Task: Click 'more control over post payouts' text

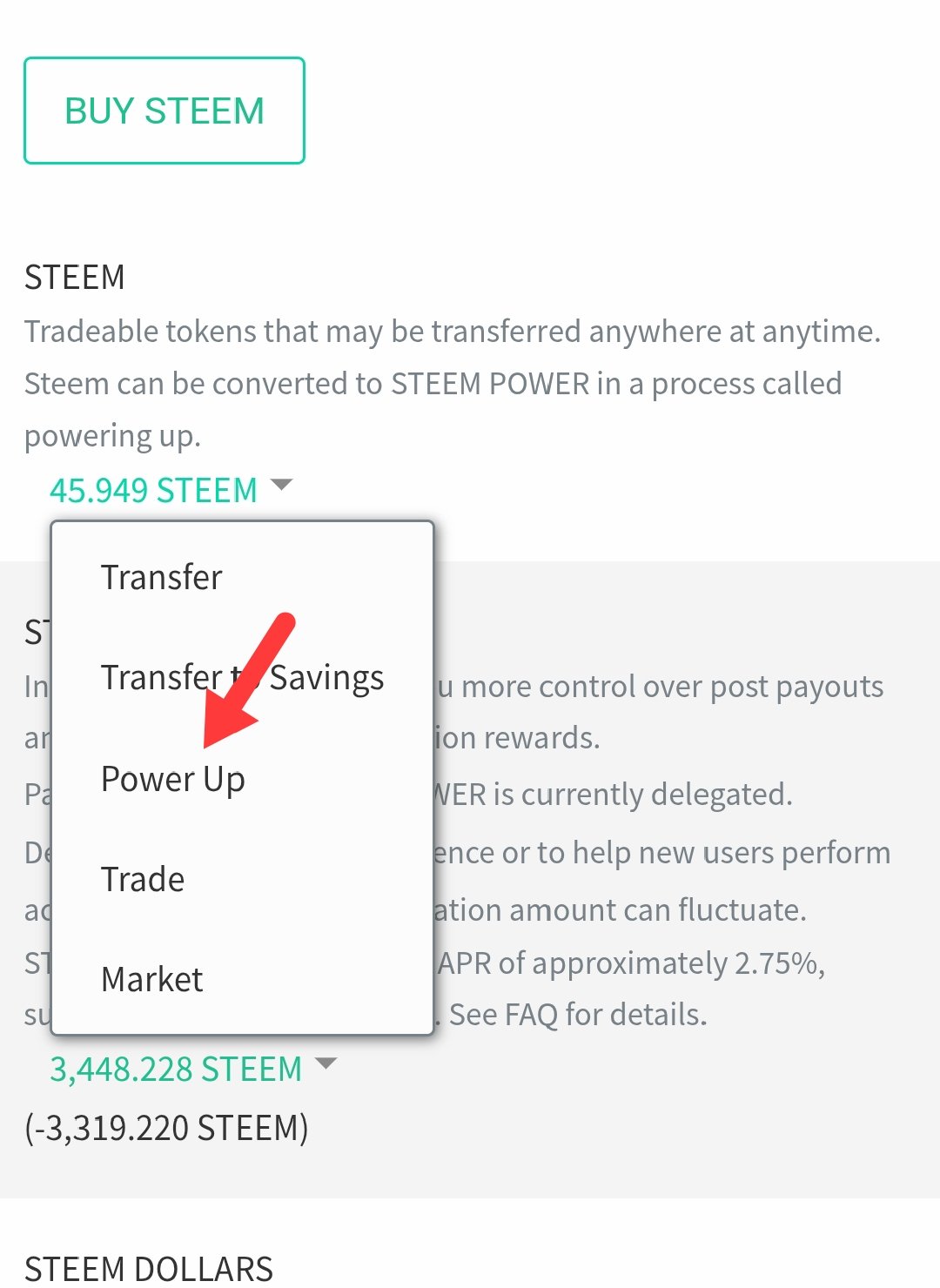Action: pyautogui.click(x=672, y=687)
